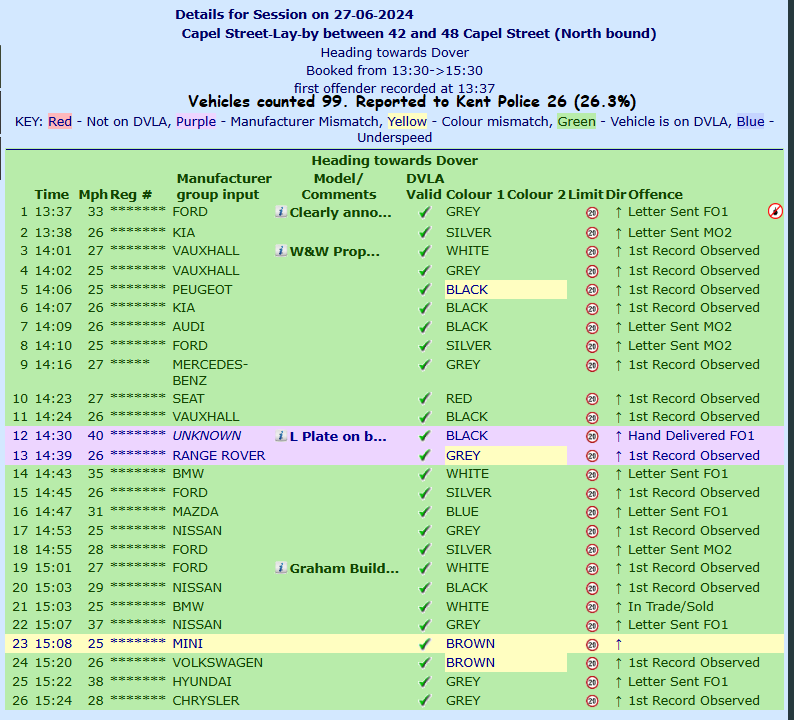Click 'UNKNOWN' manufacturer in row 12

click(207, 435)
